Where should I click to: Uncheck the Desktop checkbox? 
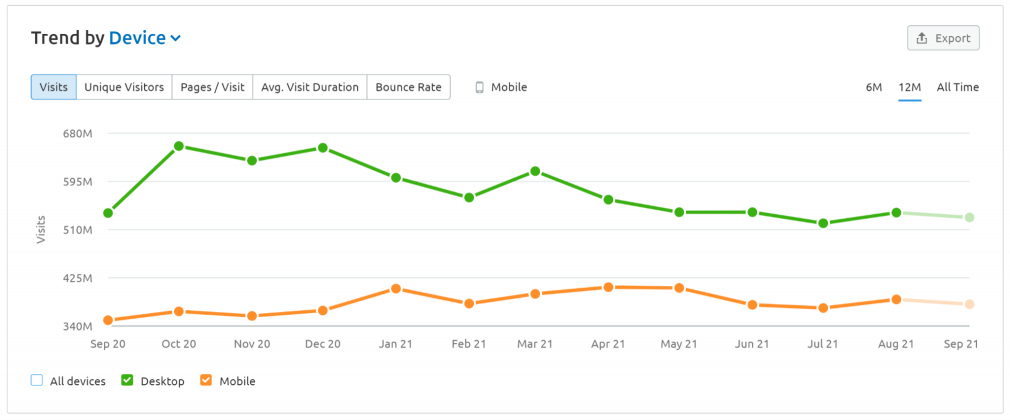click(x=128, y=381)
